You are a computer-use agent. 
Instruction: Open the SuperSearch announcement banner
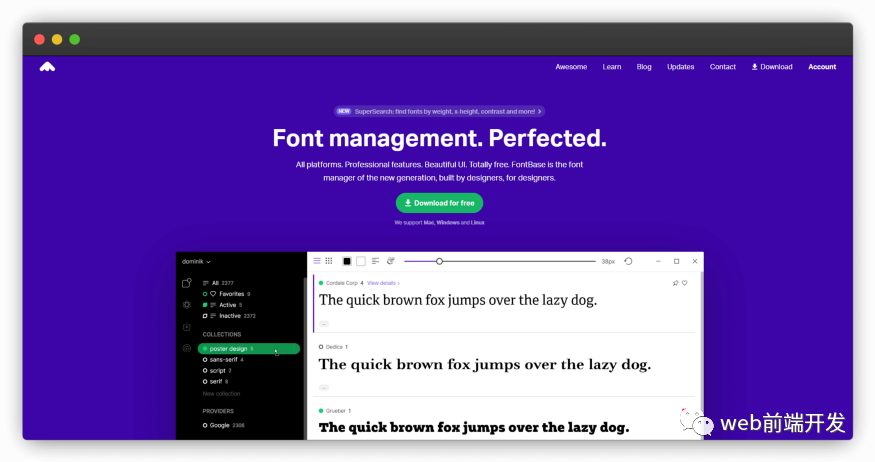[x=439, y=112]
